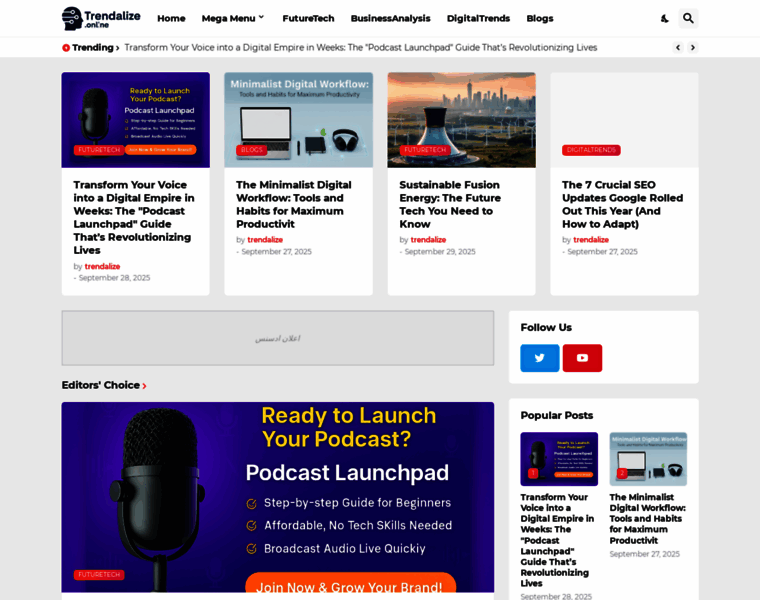The height and width of the screenshot is (600, 760).
Task: Open the FutureTech menu item
Action: 308,18
